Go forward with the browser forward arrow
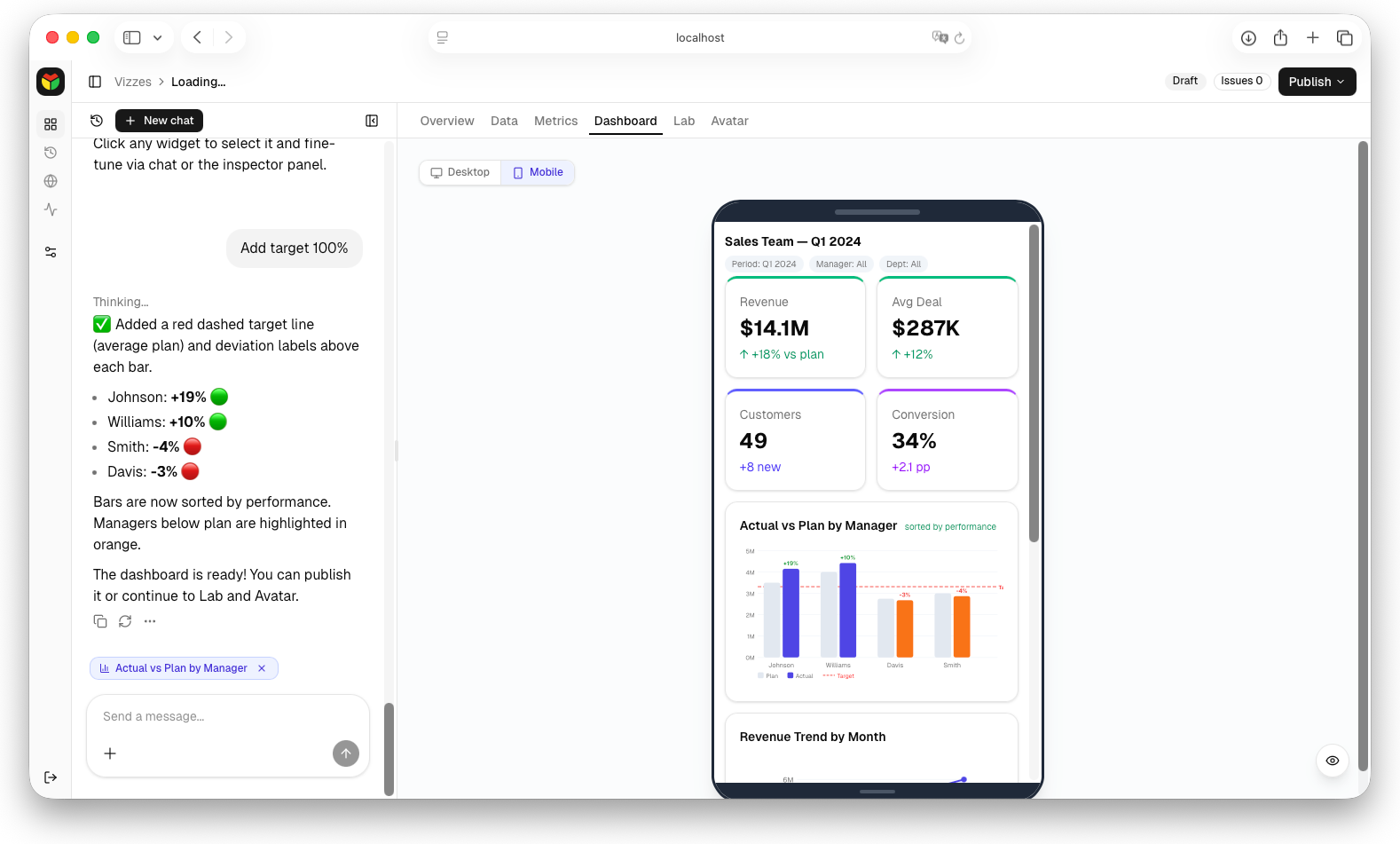Image resolution: width=1400 pixels, height=844 pixels. pyautogui.click(x=229, y=37)
